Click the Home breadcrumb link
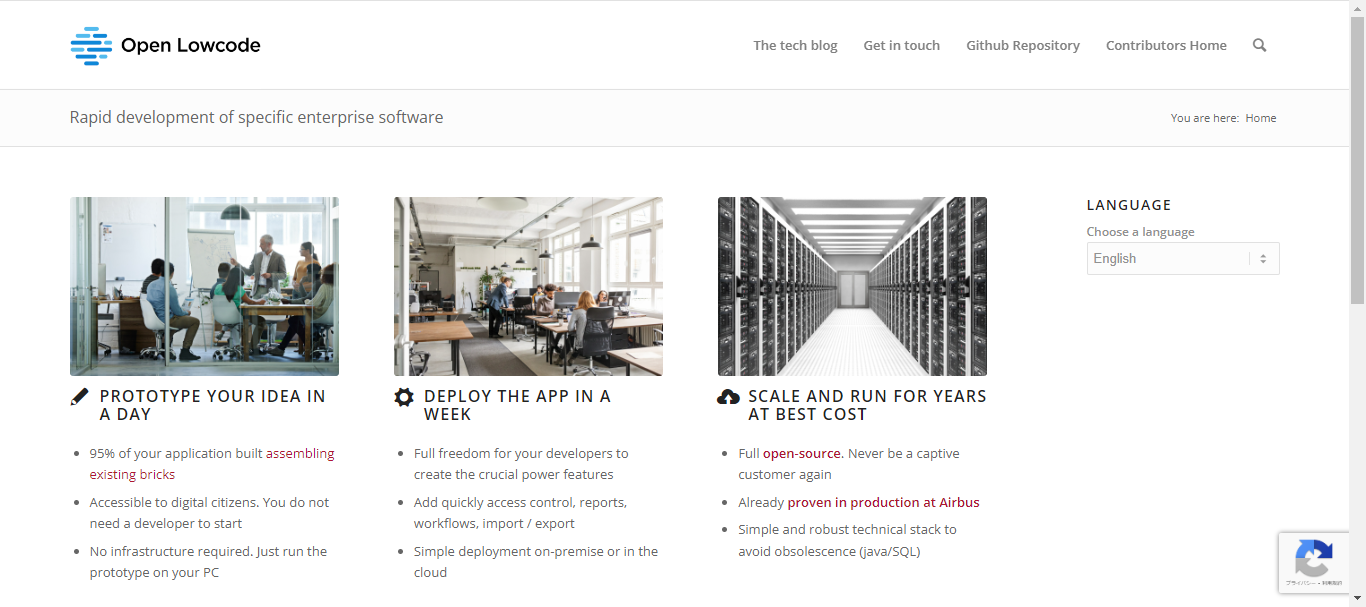This screenshot has height=607, width=1366. click(1260, 118)
